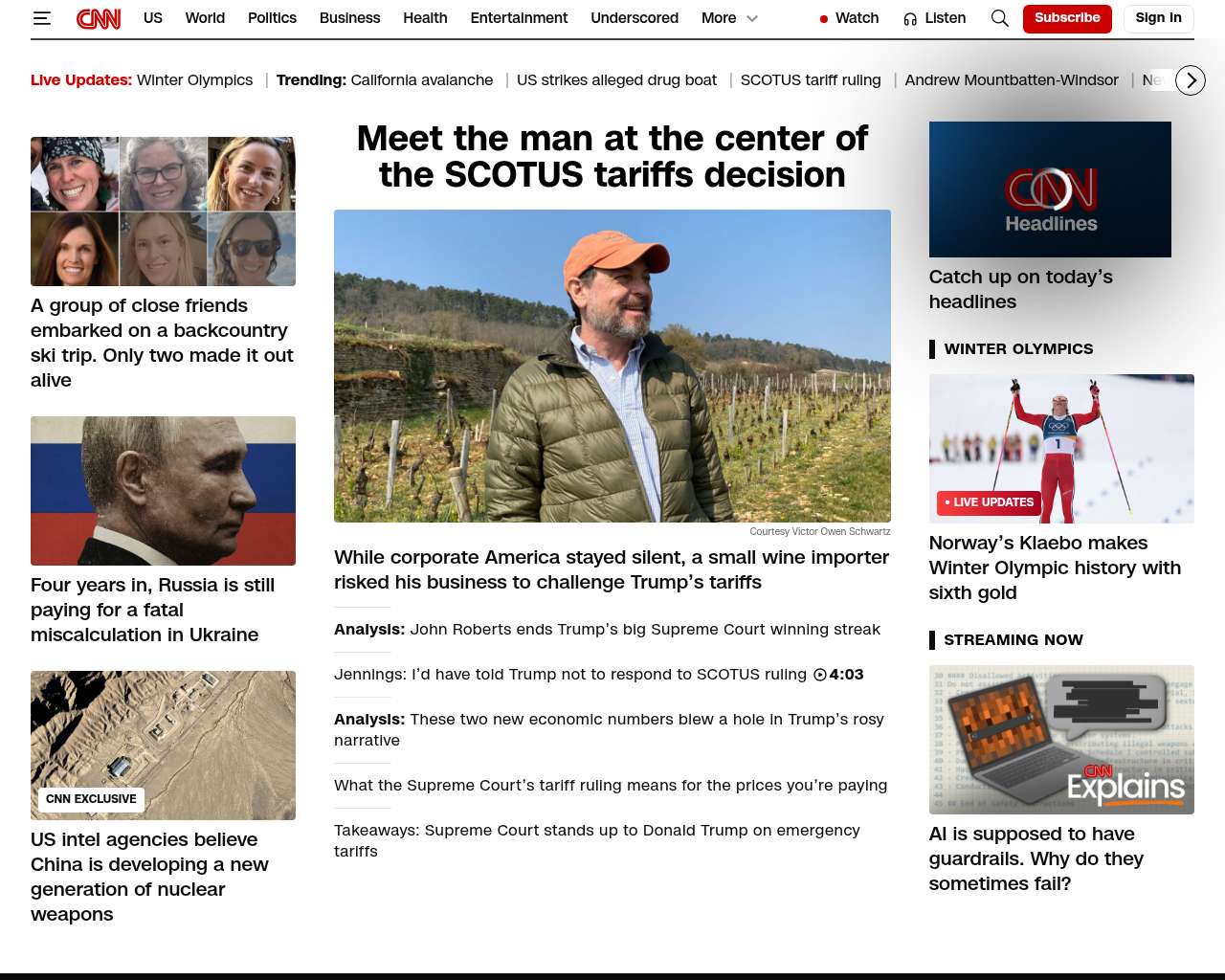The height and width of the screenshot is (980, 1225).
Task: Click the CNN logo
Action: [99, 18]
